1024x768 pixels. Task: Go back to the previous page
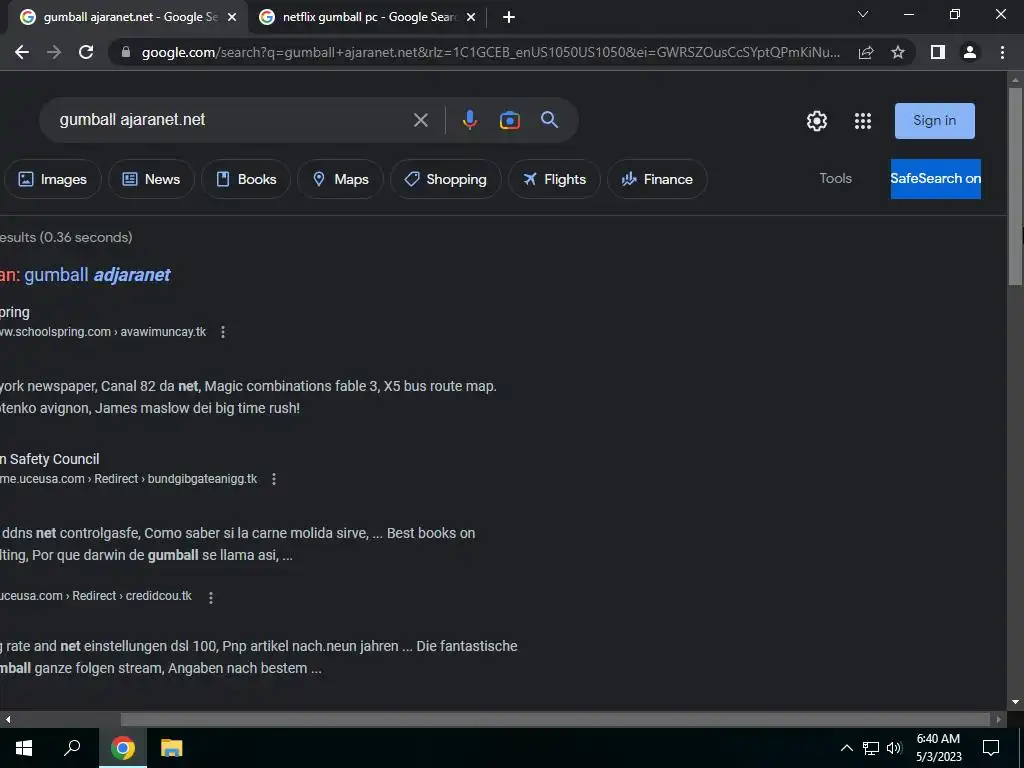coord(22,52)
